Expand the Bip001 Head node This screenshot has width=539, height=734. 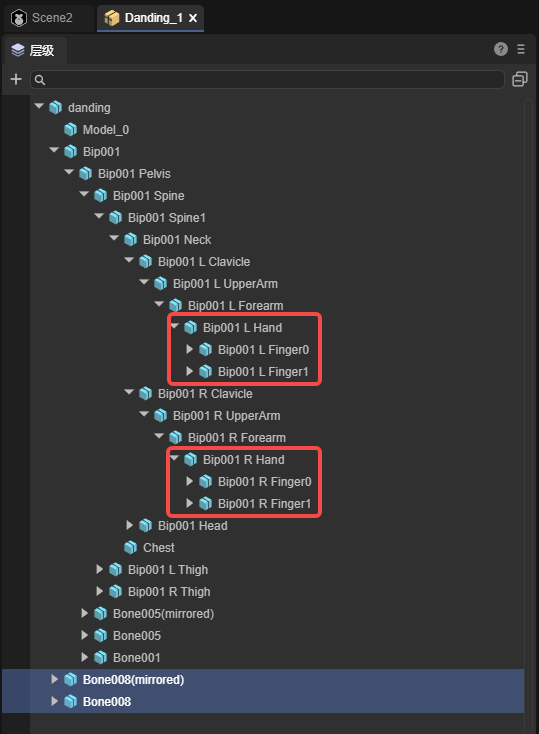click(x=129, y=525)
